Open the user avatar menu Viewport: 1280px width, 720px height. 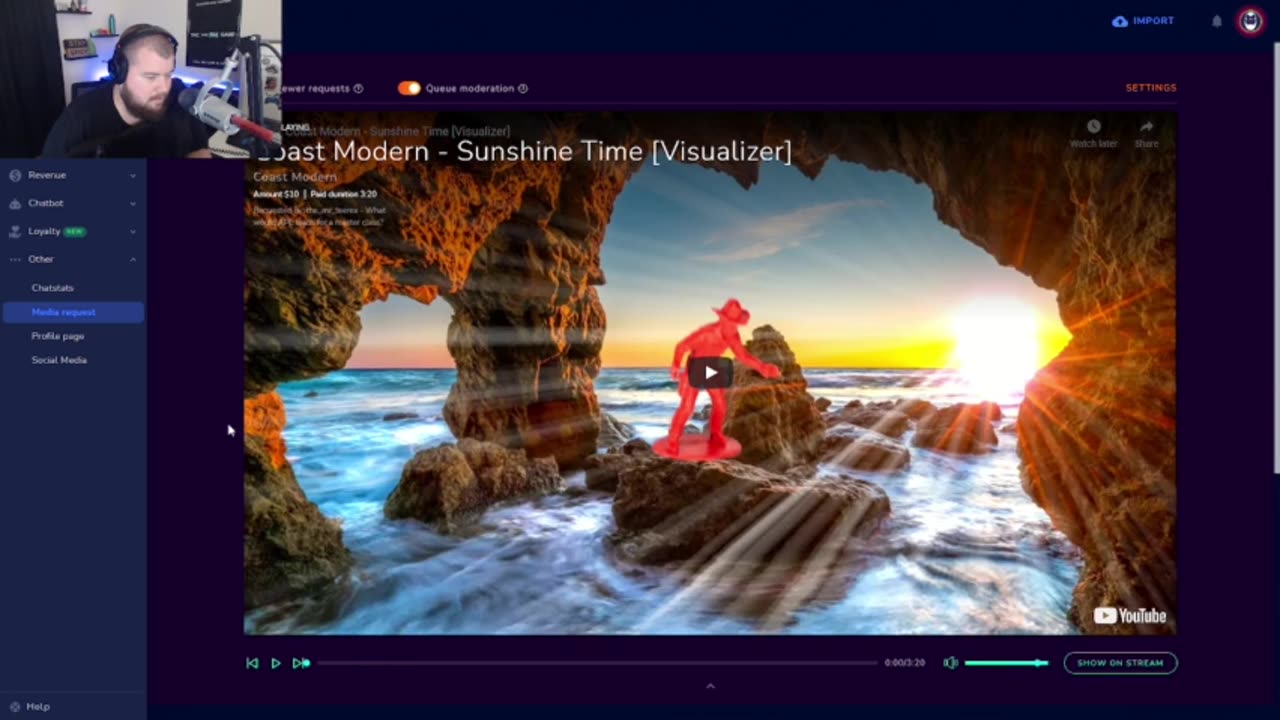point(1250,21)
